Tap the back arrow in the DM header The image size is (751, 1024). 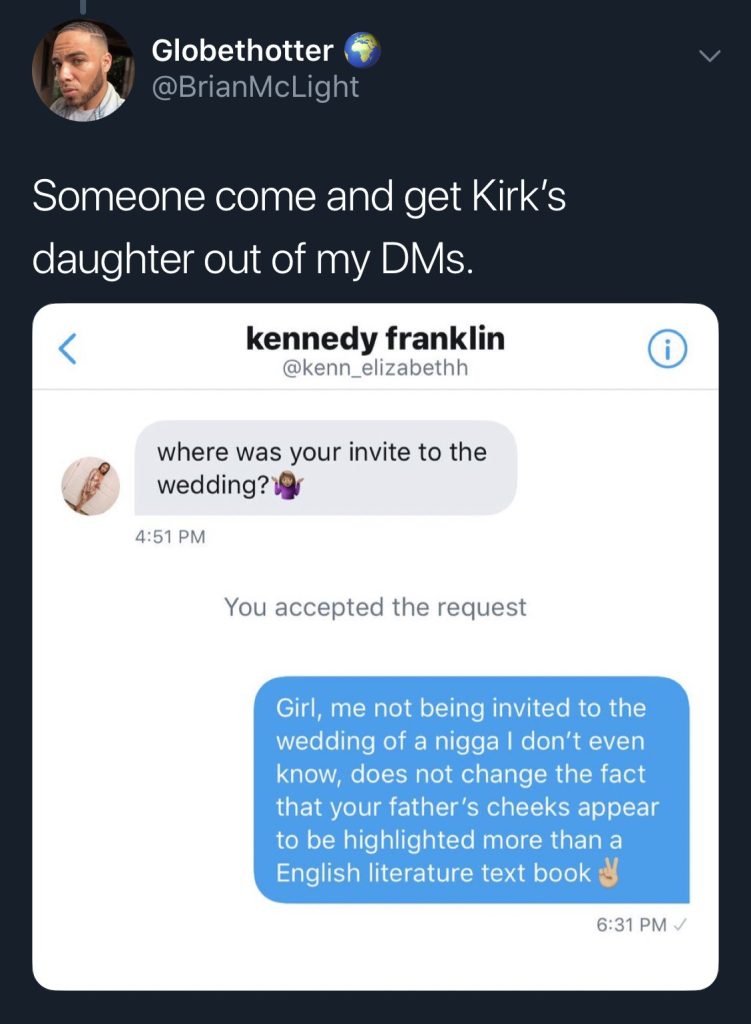click(68, 349)
